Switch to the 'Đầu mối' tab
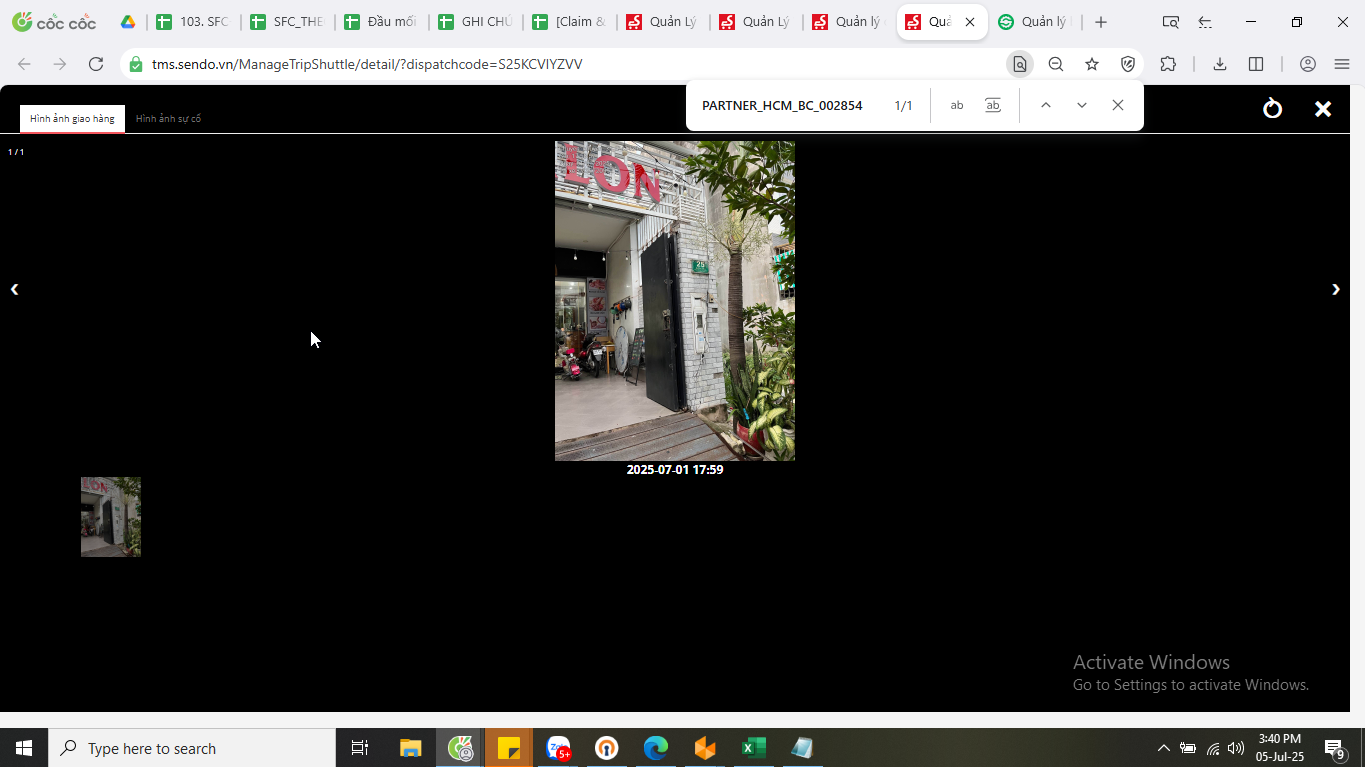 pos(380,22)
